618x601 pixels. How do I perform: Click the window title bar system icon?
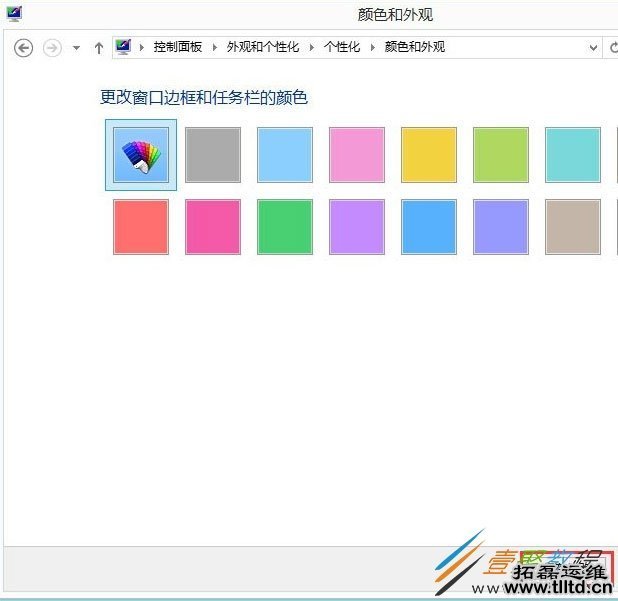[x=14, y=14]
